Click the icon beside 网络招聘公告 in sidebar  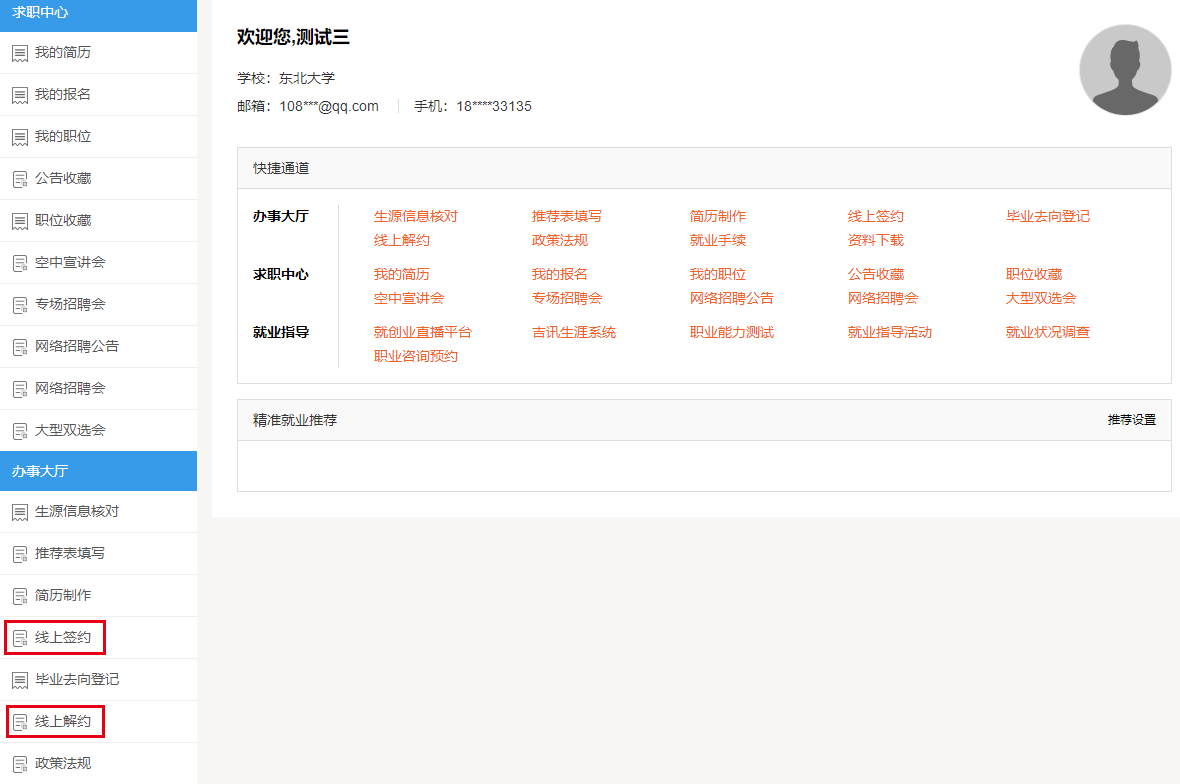pyautogui.click(x=19, y=347)
